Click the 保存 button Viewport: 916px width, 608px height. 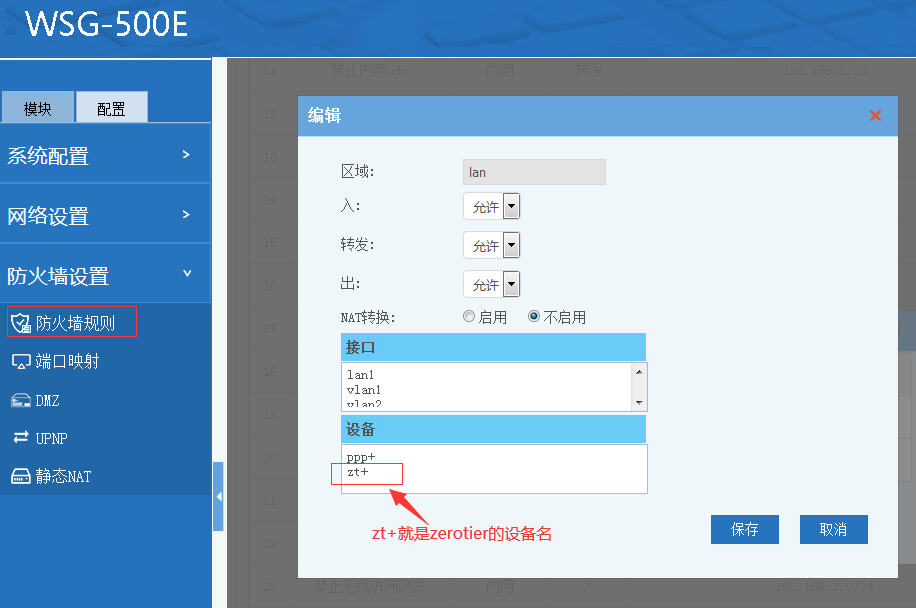pos(744,529)
